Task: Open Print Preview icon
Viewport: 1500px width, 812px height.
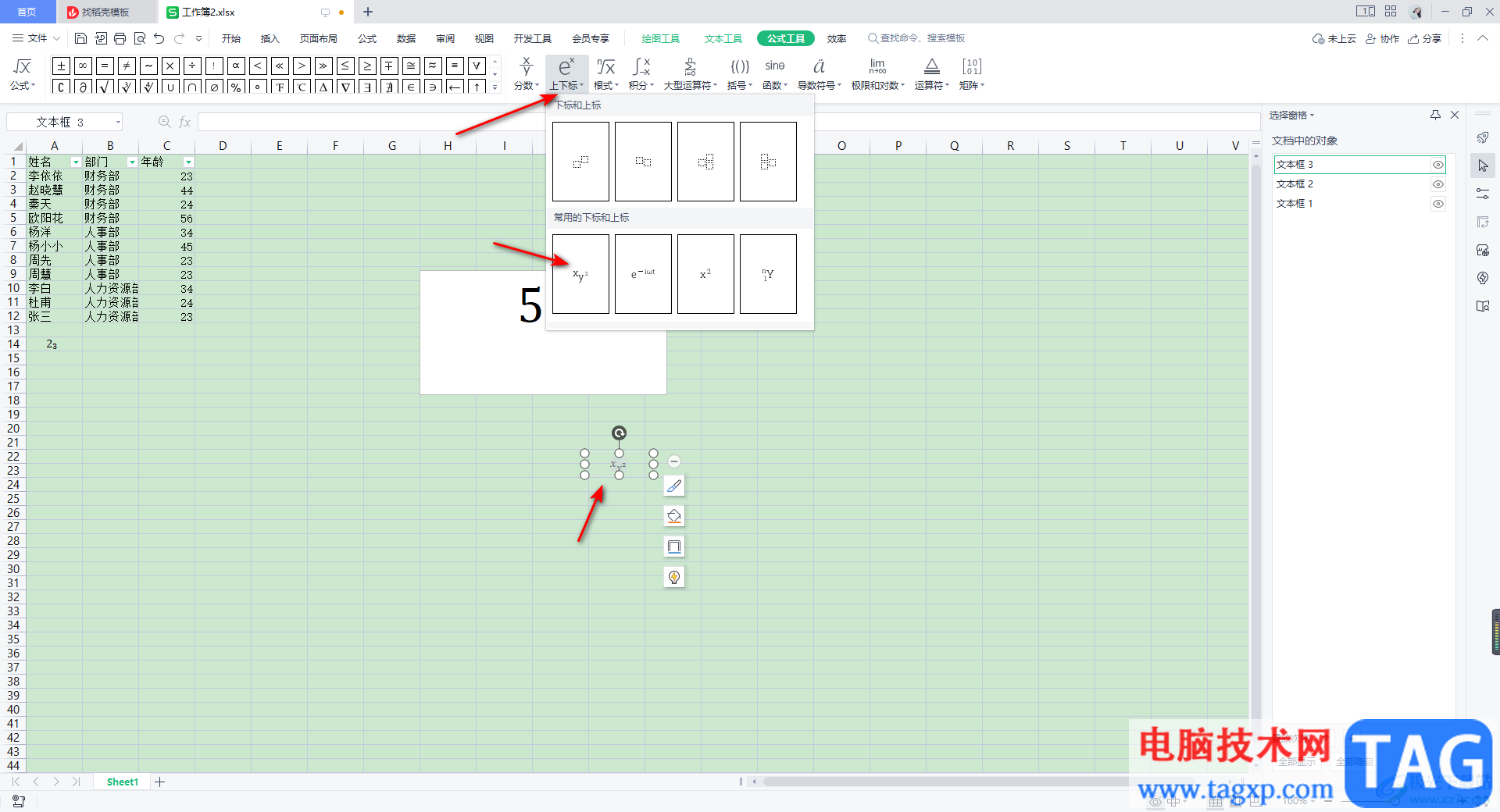Action: [x=140, y=38]
